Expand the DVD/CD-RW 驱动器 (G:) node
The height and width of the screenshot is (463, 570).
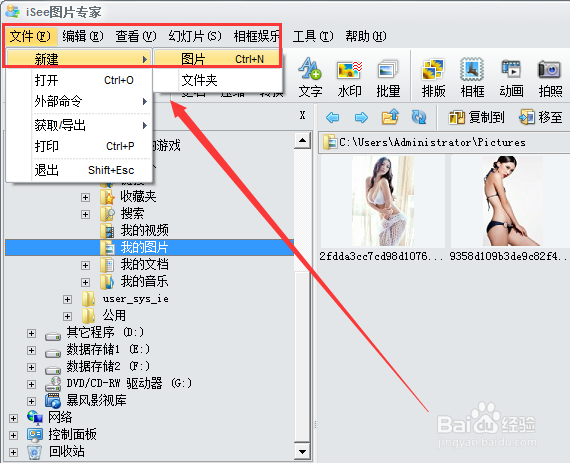32,384
